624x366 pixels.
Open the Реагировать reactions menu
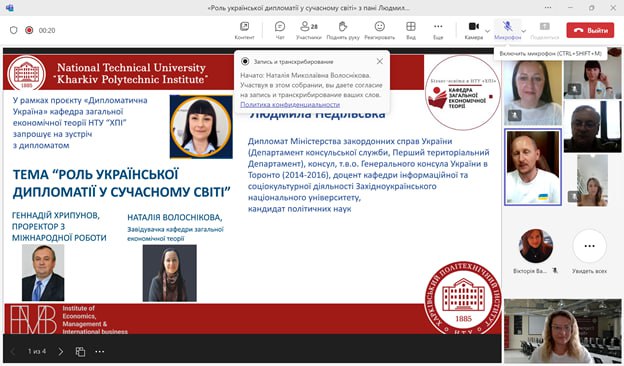pos(380,30)
